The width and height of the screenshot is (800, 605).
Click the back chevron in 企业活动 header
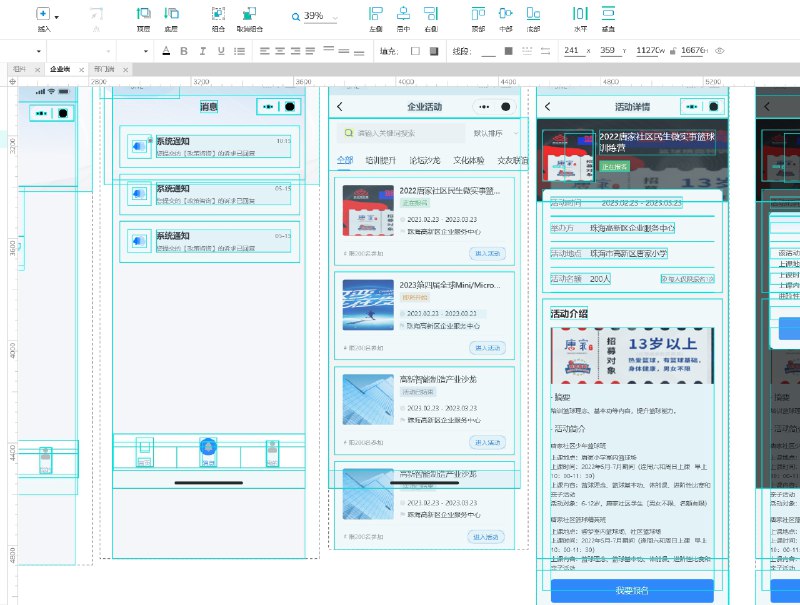tap(340, 107)
